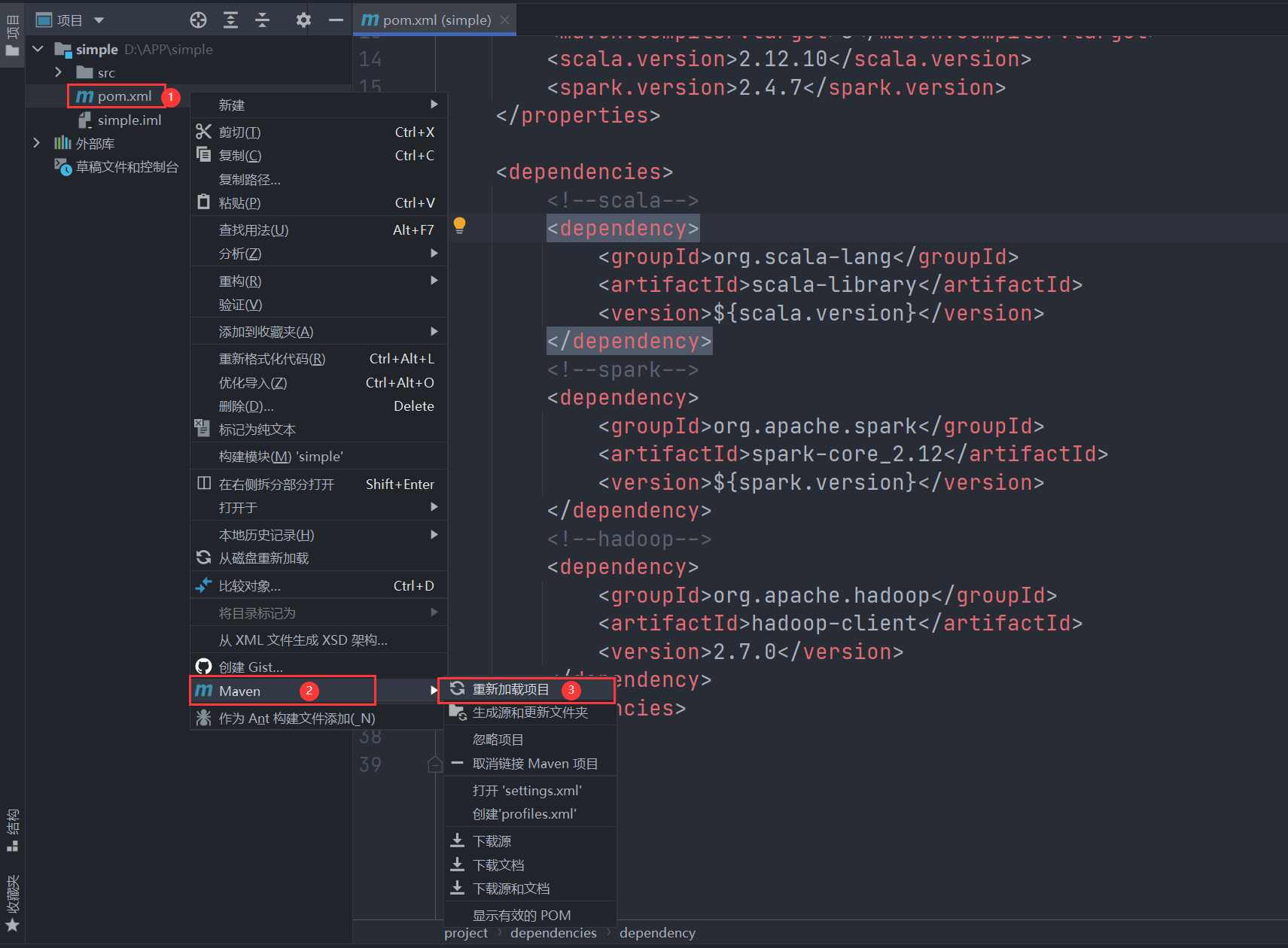This screenshot has width=1288, height=948.
Task: Click the copy icon beside 复制
Action: (203, 155)
